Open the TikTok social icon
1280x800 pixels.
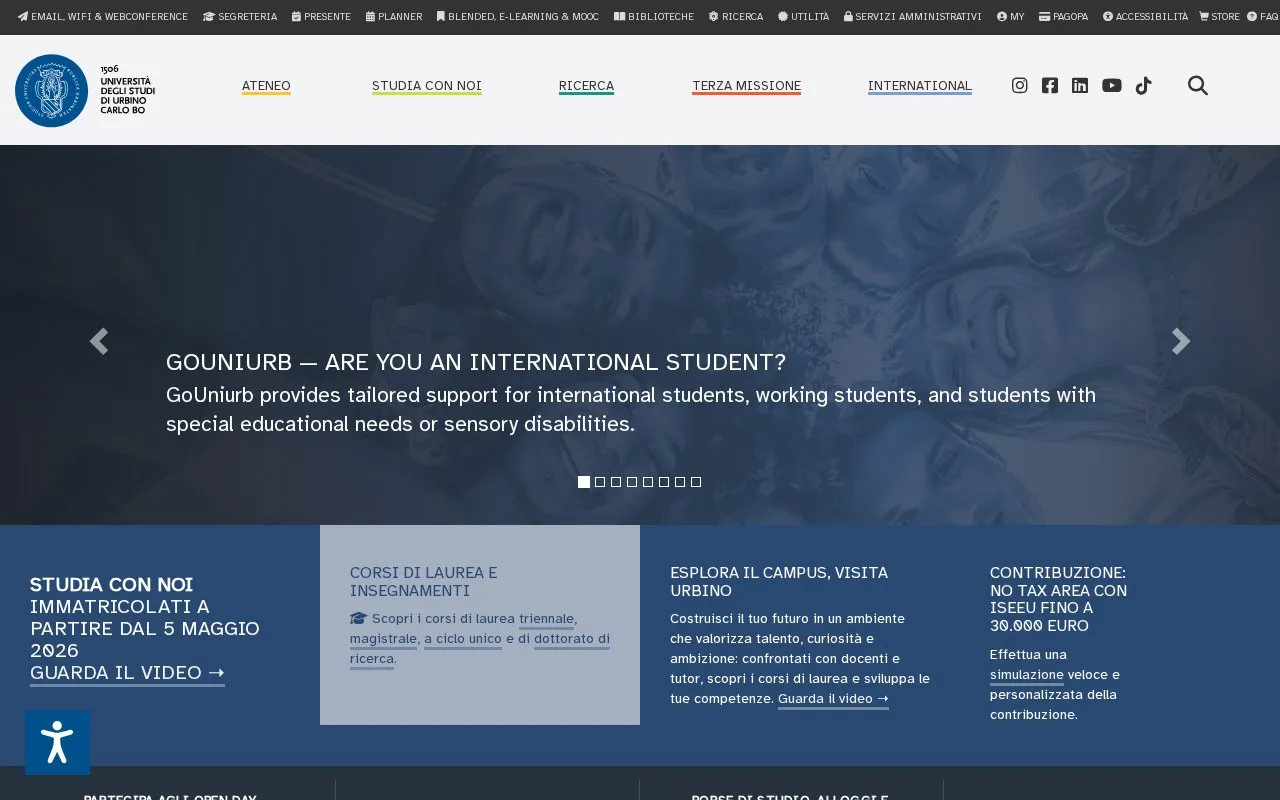(x=1143, y=86)
